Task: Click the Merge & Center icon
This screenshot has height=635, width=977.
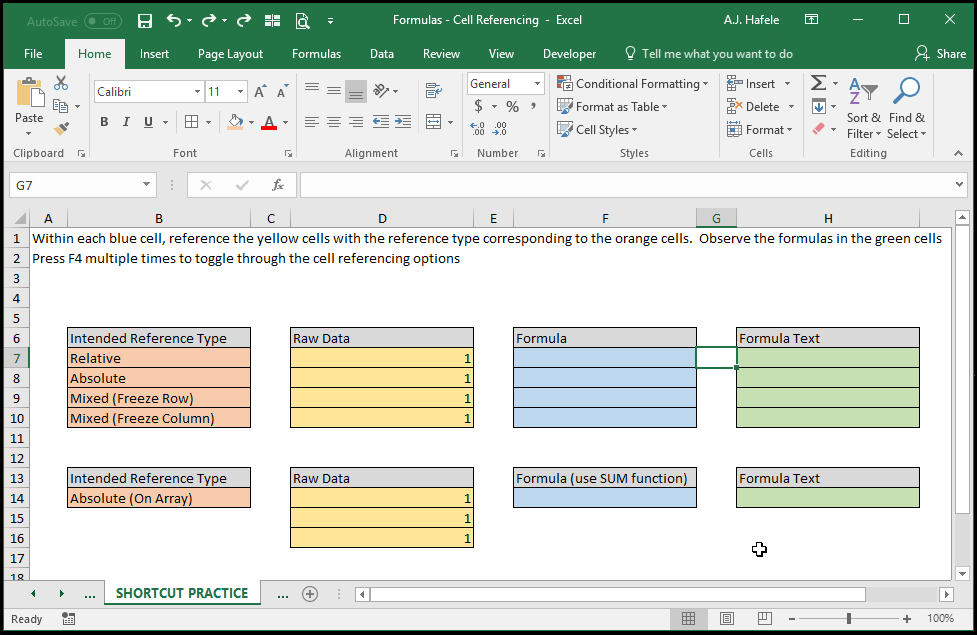Action: [x=434, y=122]
